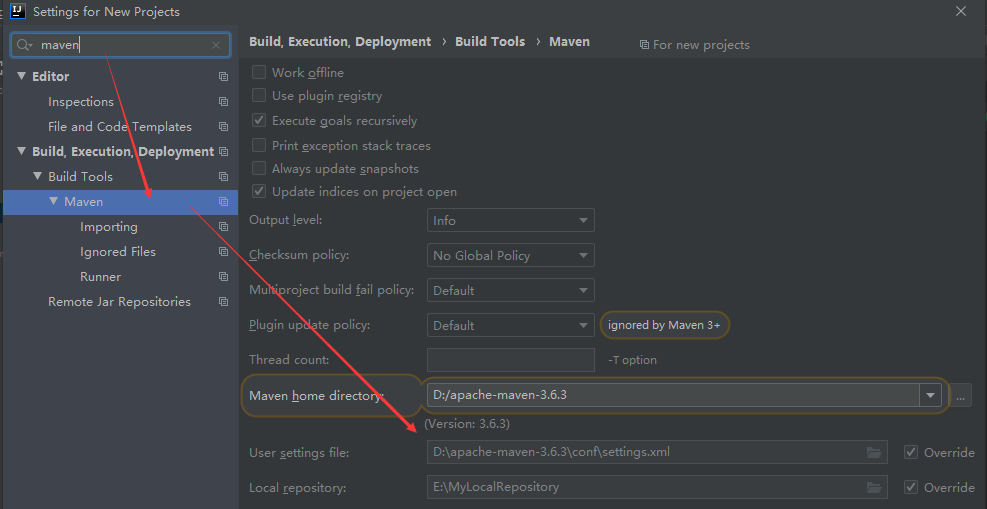Click browse button for Maven home directory
Screen dimensions: 987x509
click(960, 397)
